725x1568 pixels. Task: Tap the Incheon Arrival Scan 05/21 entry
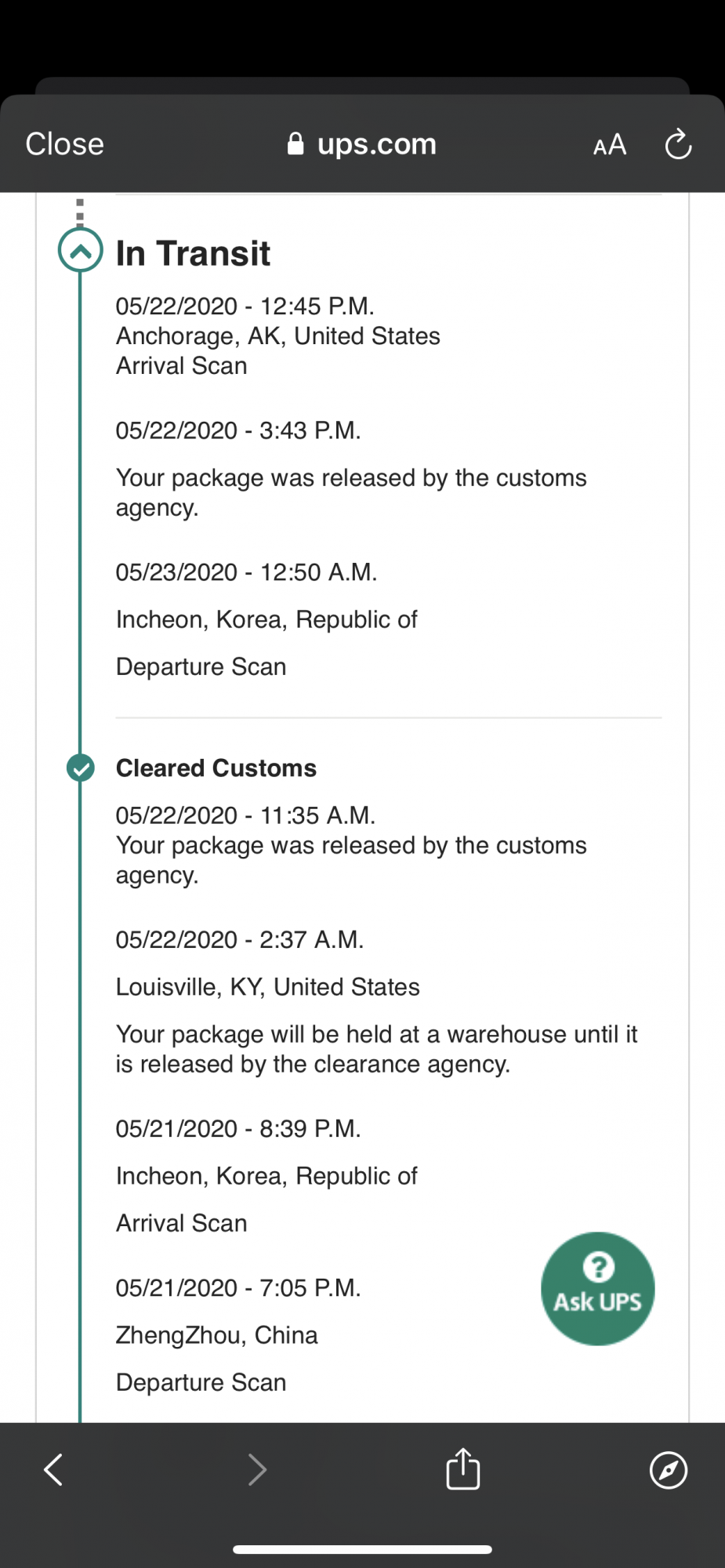(266, 1176)
